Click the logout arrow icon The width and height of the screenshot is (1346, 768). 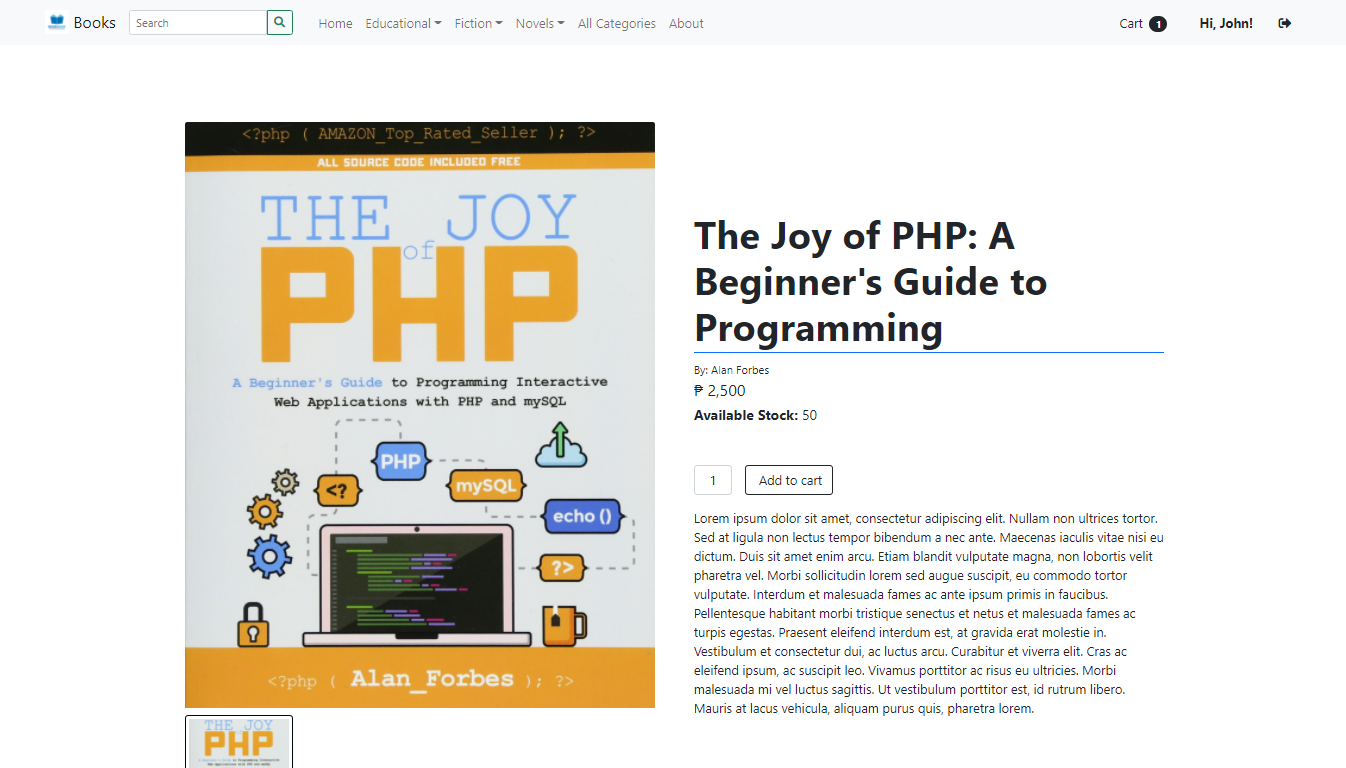point(1285,23)
